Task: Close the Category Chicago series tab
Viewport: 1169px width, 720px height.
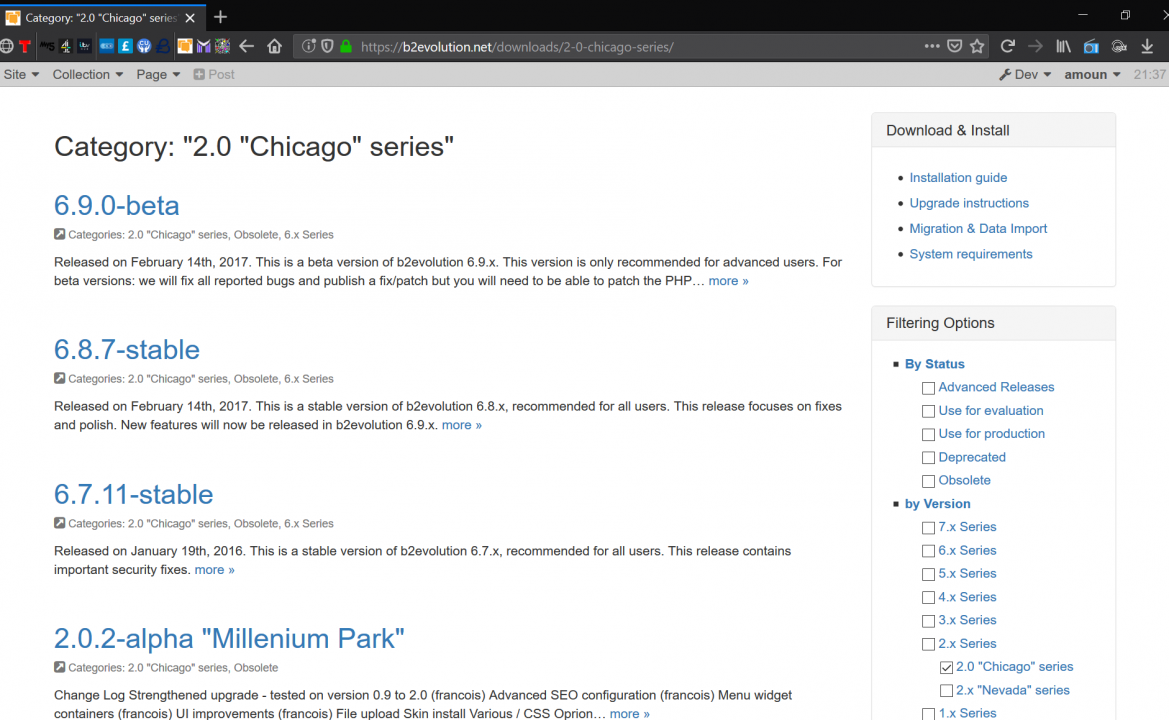Action: click(x=190, y=17)
